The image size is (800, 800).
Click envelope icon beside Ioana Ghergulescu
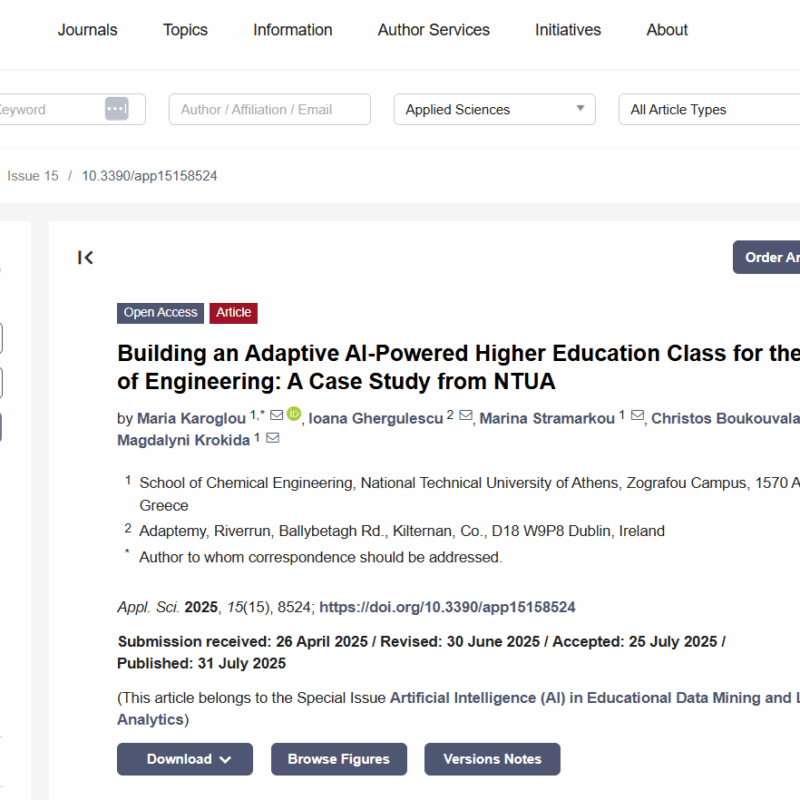click(465, 416)
